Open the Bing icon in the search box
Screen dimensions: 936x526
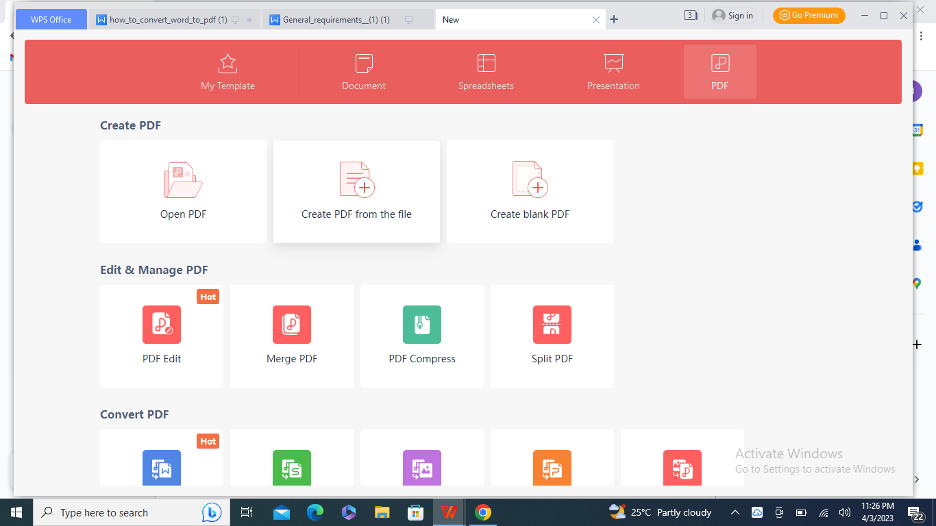click(x=211, y=512)
